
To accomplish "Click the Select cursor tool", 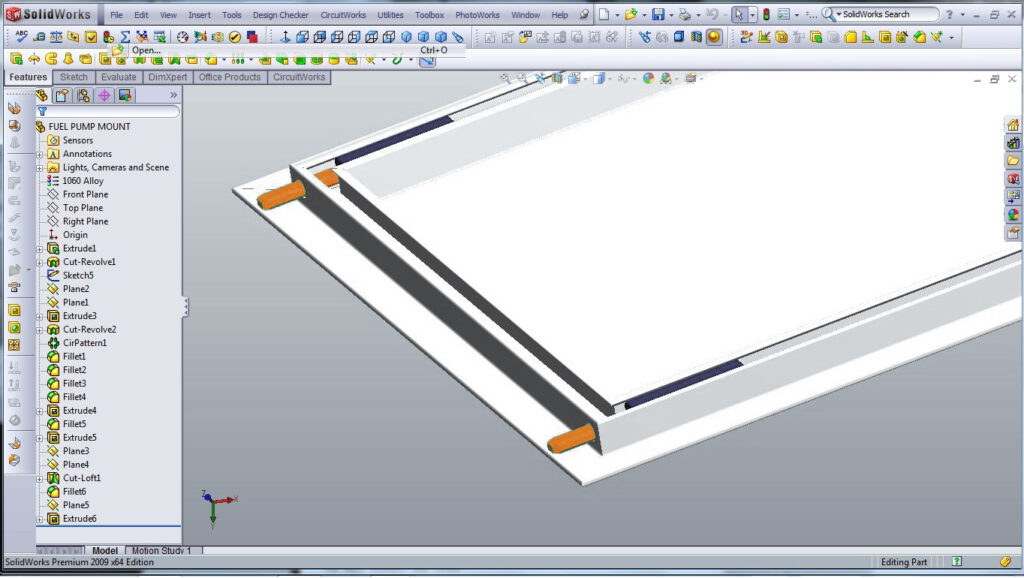I will click(x=739, y=14).
